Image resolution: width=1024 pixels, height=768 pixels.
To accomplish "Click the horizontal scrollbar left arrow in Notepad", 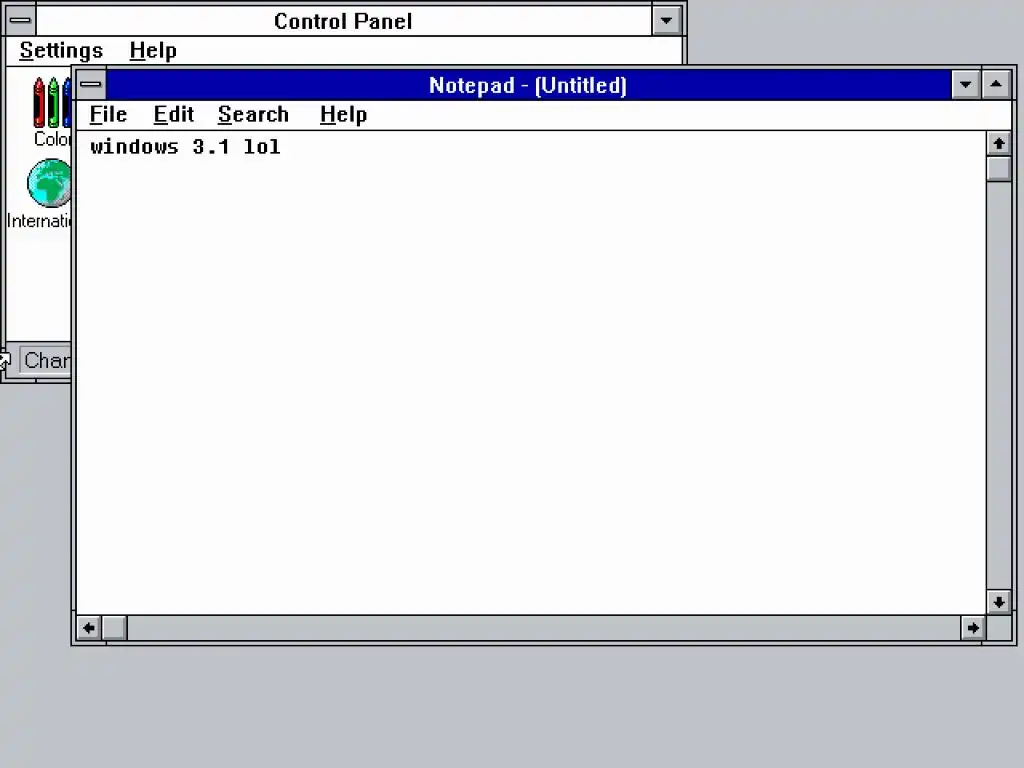I will tap(89, 628).
